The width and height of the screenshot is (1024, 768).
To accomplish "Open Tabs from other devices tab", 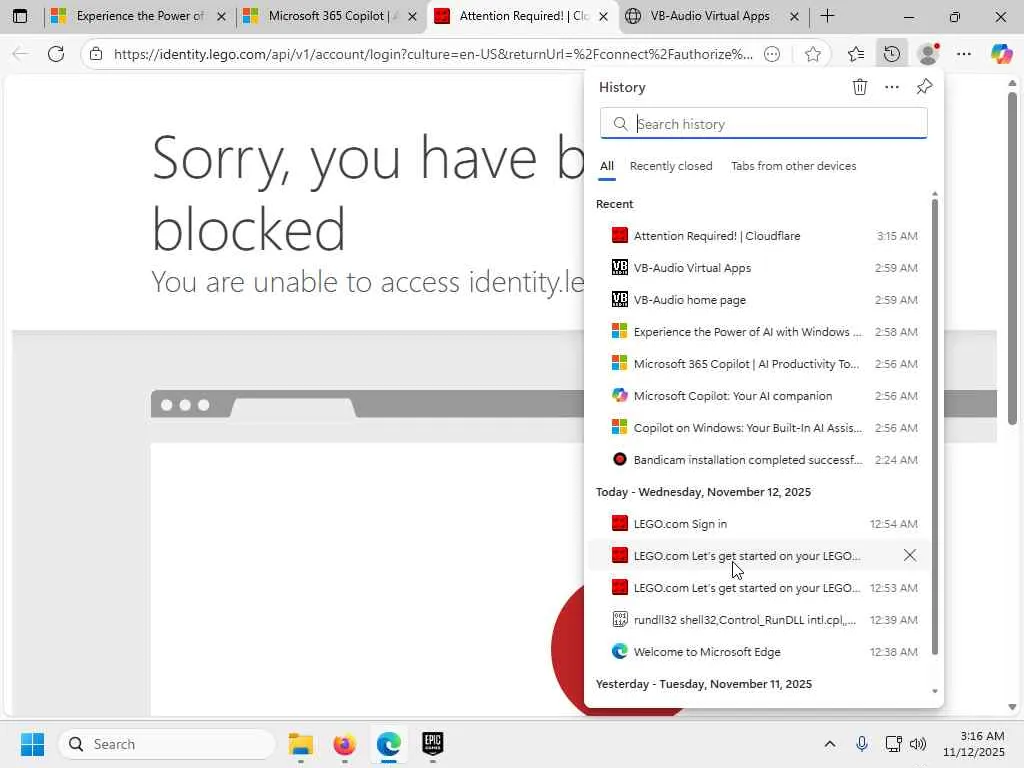I will point(793,166).
